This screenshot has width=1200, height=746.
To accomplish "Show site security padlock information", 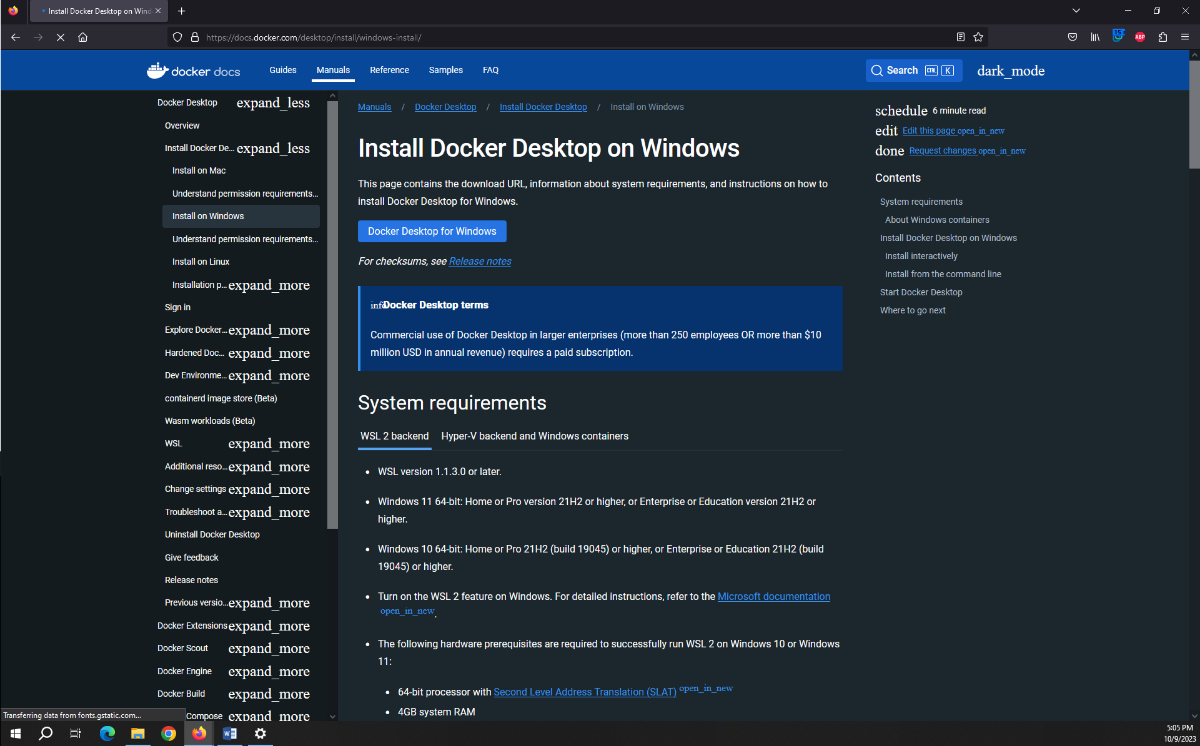I will (194, 37).
